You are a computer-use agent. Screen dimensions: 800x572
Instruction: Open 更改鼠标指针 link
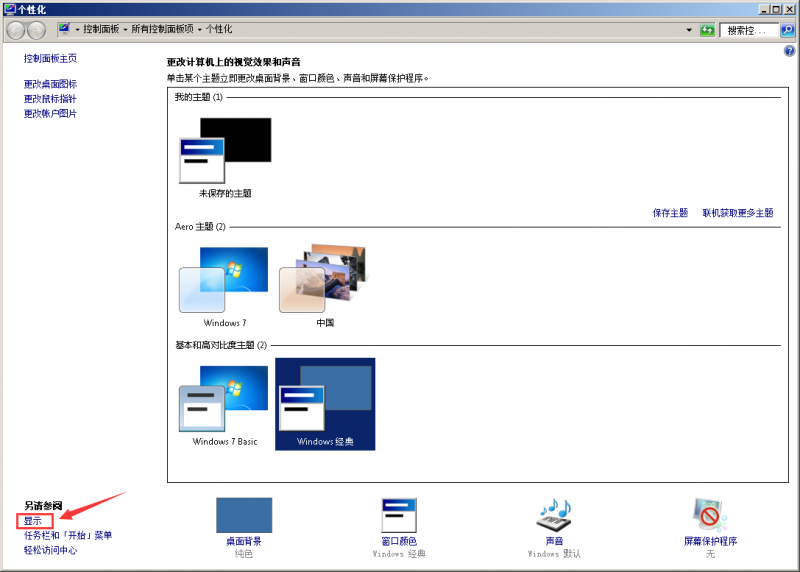point(50,98)
